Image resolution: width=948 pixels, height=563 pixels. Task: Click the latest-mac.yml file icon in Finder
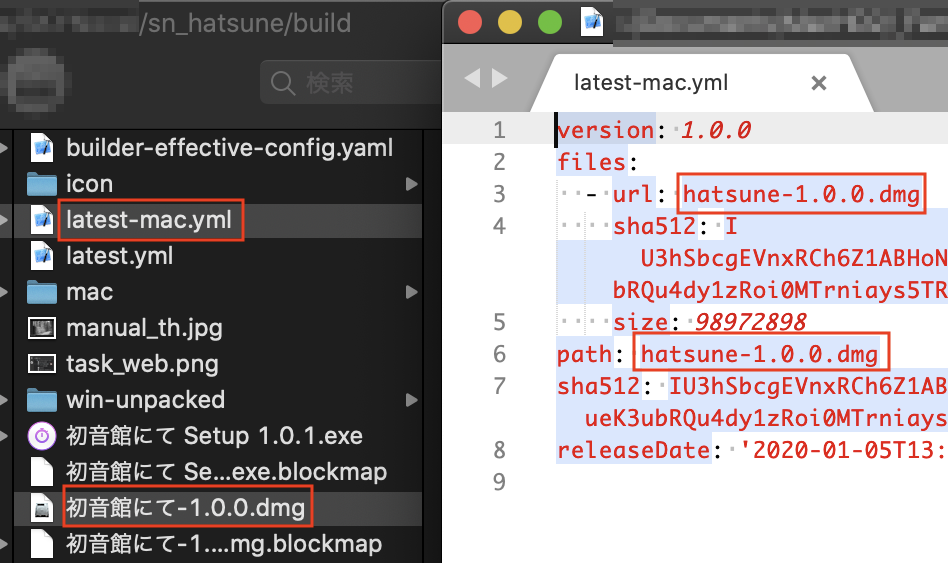click(42, 220)
